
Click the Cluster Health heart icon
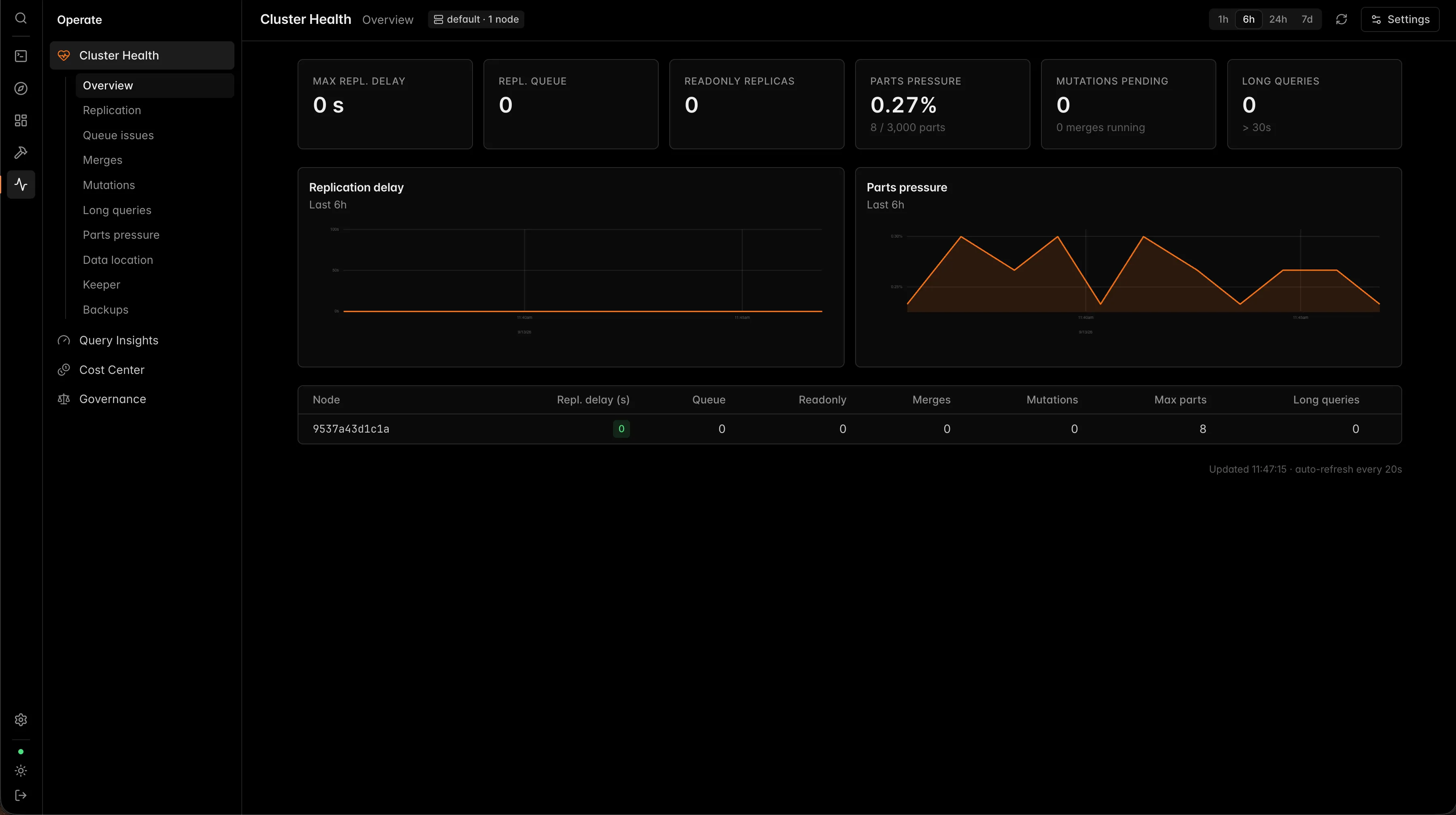[x=64, y=55]
